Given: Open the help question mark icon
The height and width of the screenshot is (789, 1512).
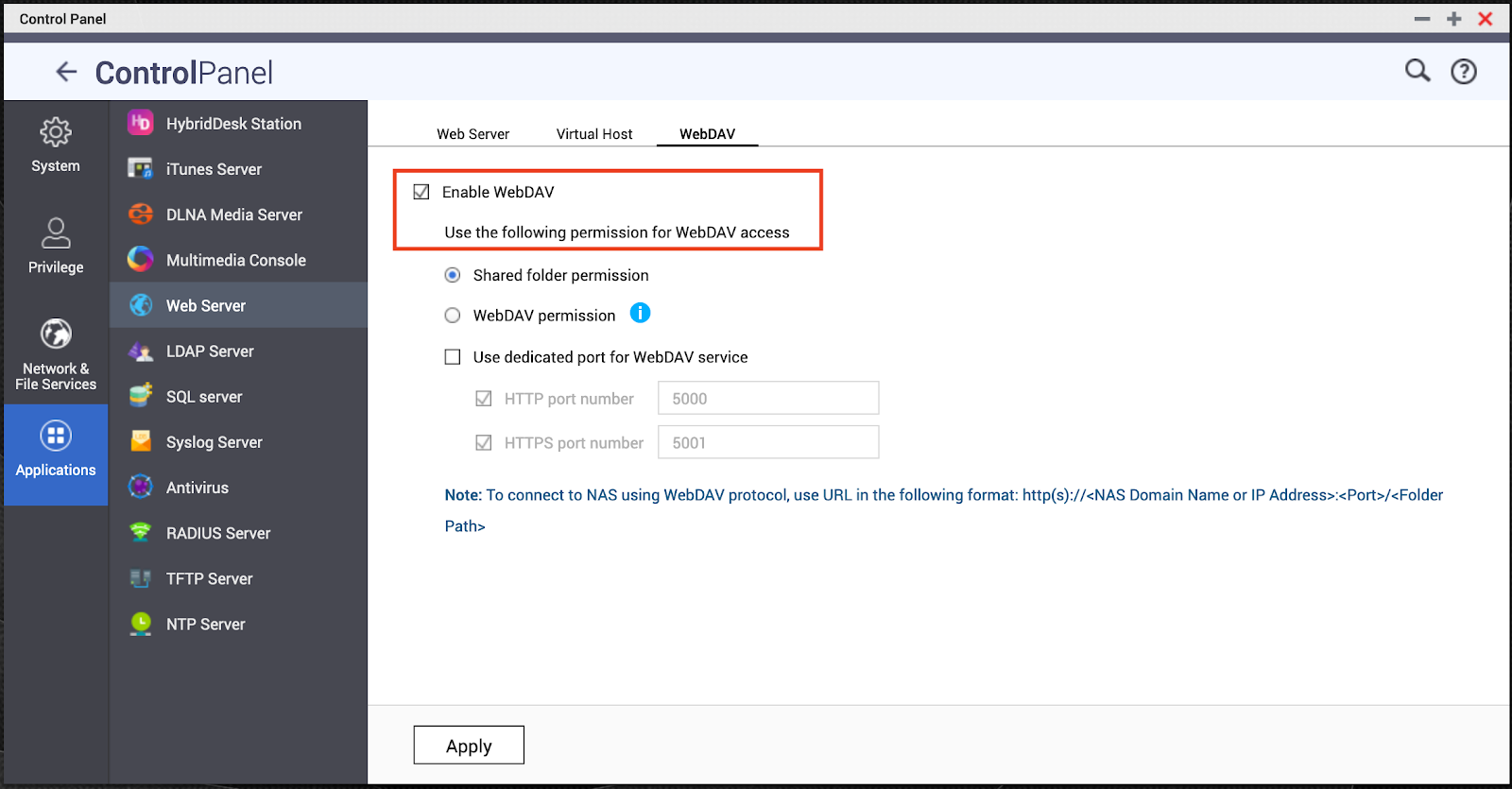Looking at the screenshot, I should click(1464, 72).
